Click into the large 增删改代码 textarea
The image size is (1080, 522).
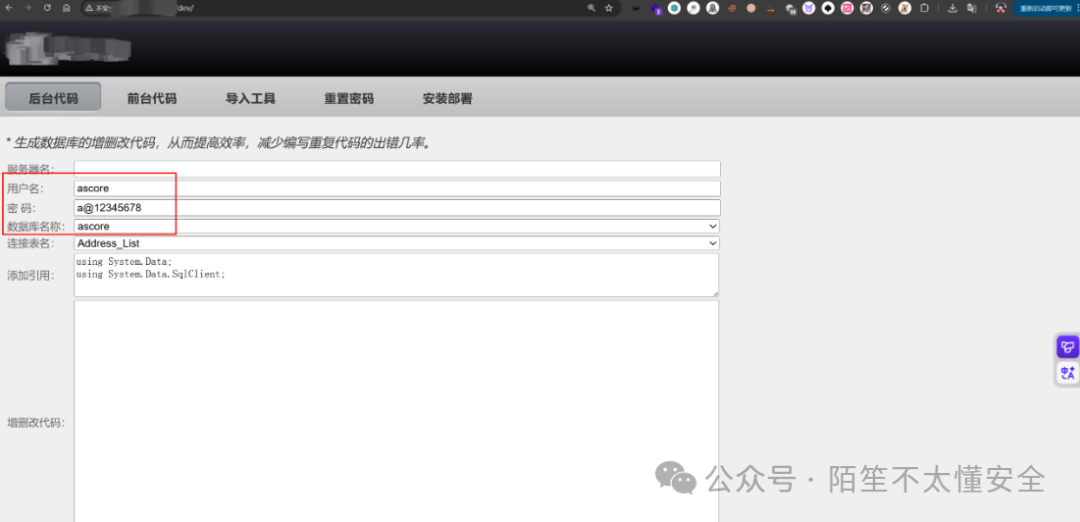click(396, 411)
